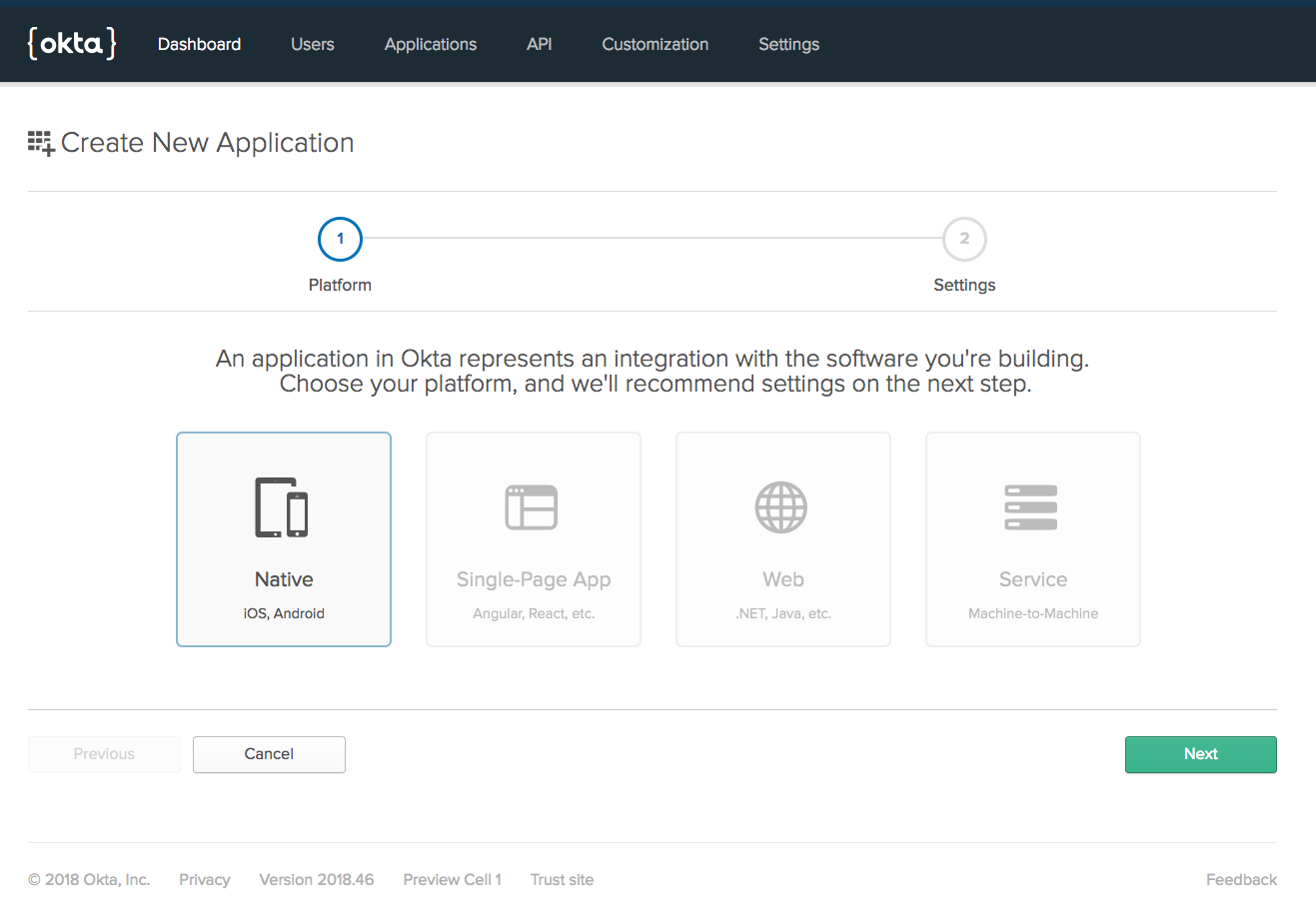
Task: Click the Web globe icon
Action: point(781,507)
